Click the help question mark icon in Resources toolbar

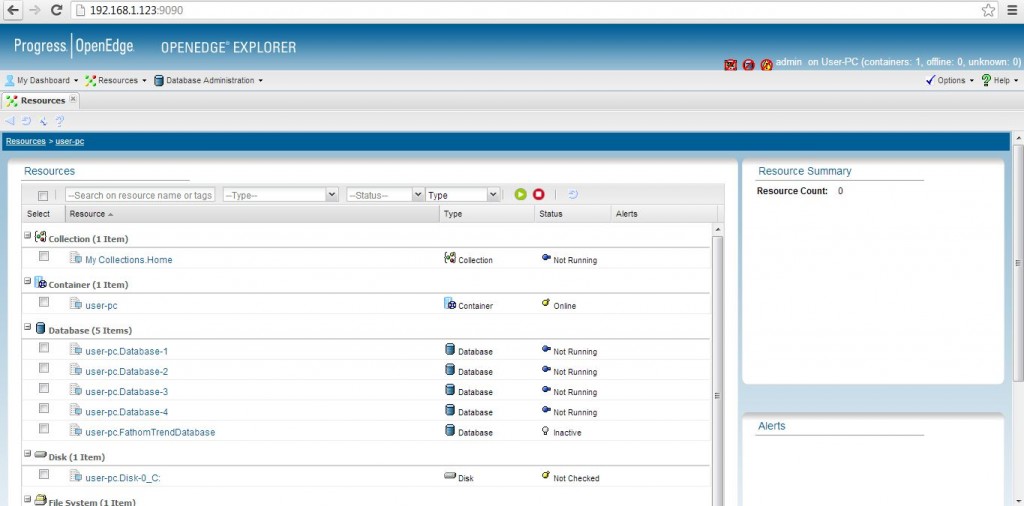pyautogui.click(x=59, y=121)
